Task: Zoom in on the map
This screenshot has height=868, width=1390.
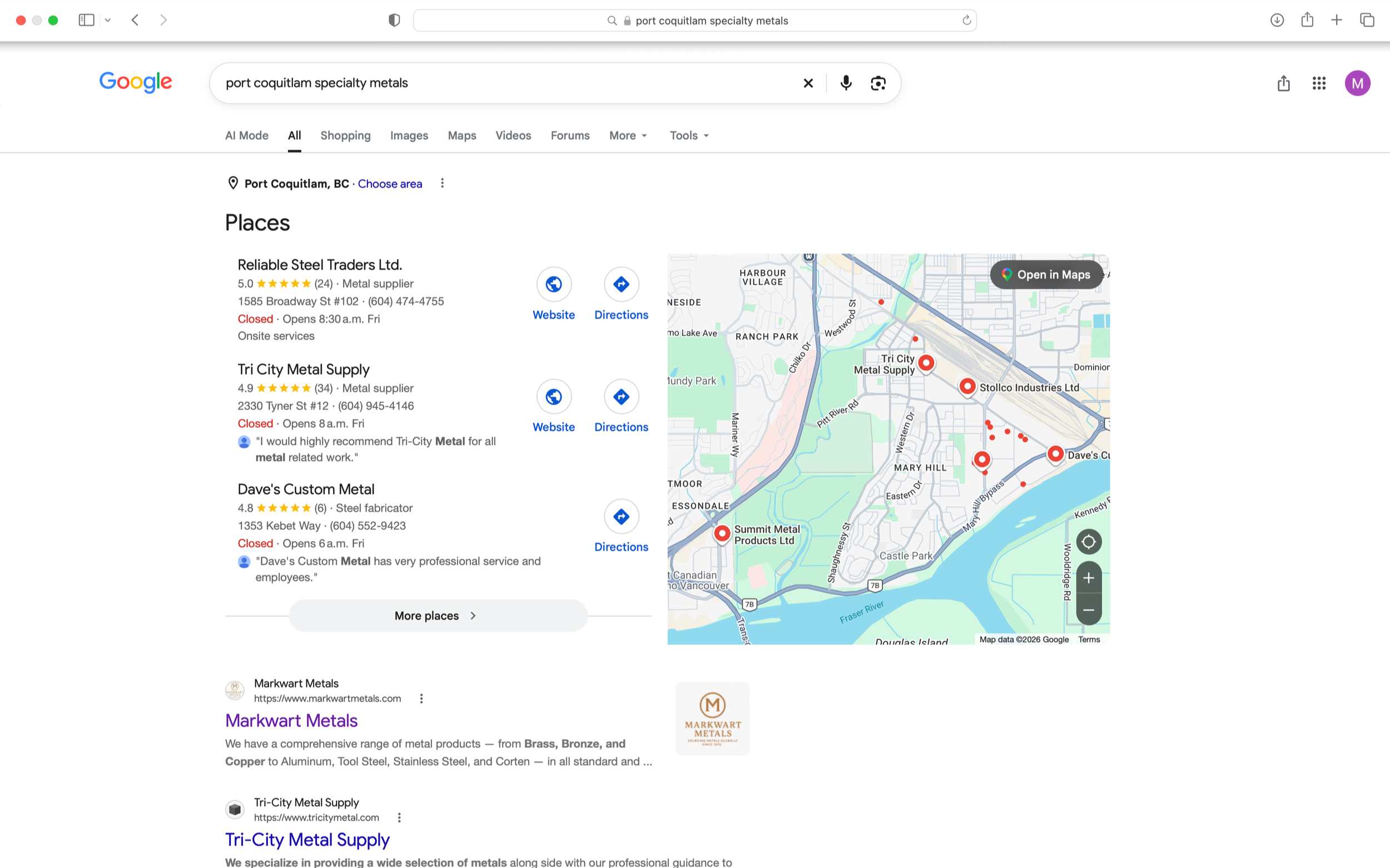Action: tap(1088, 578)
